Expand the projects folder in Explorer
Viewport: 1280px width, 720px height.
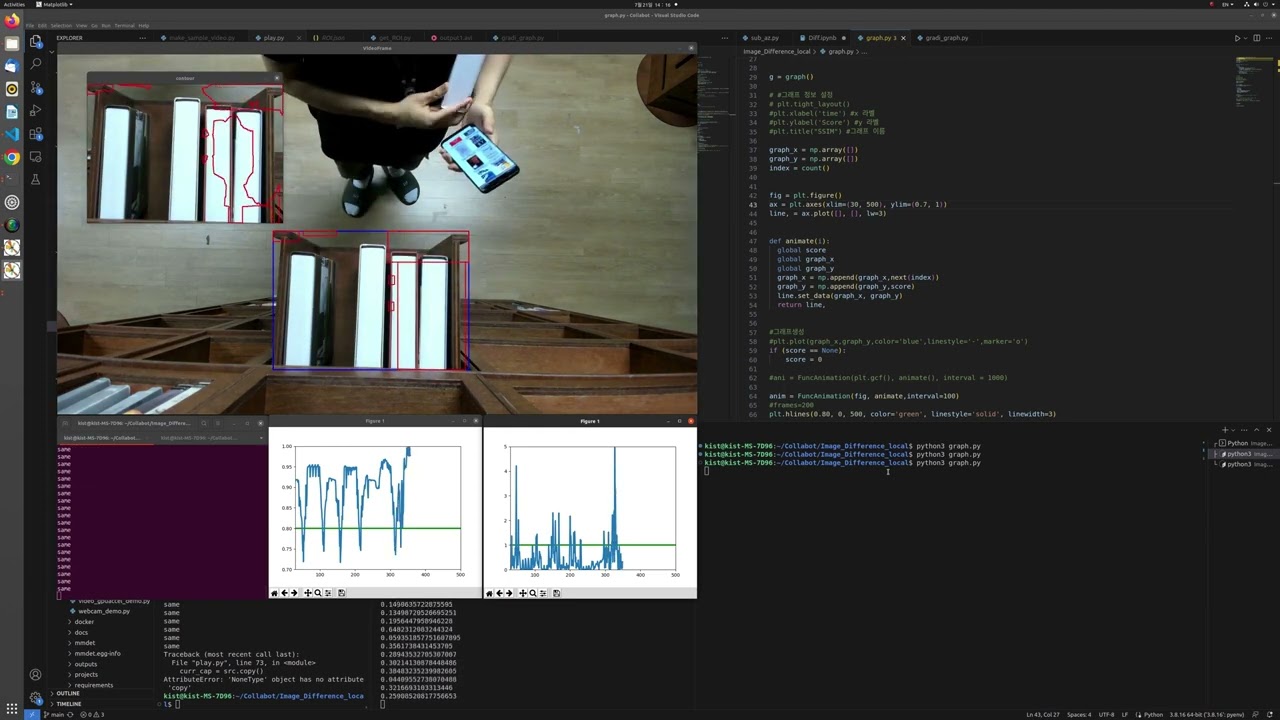tap(86, 674)
